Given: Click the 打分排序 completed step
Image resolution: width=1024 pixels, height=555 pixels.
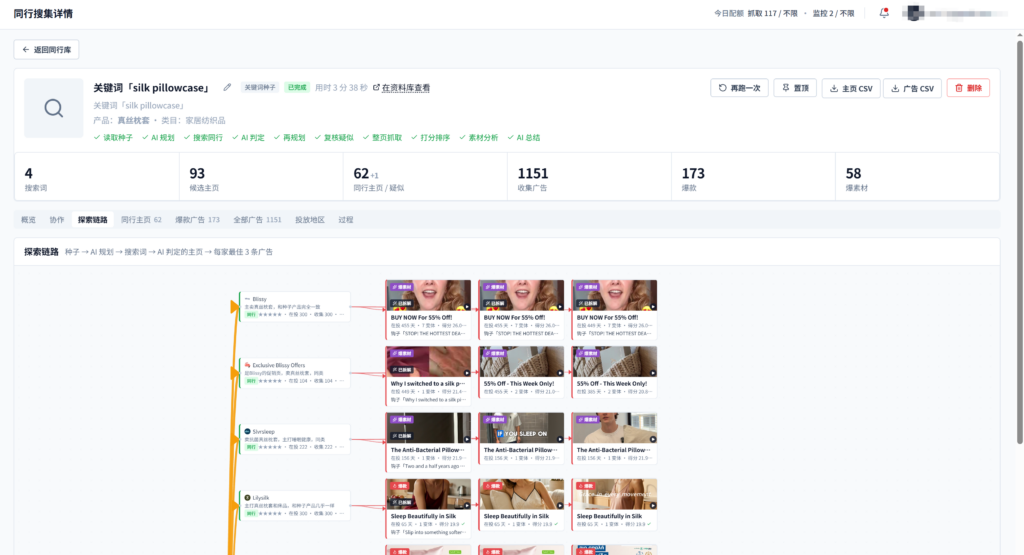Looking at the screenshot, I should 430,138.
